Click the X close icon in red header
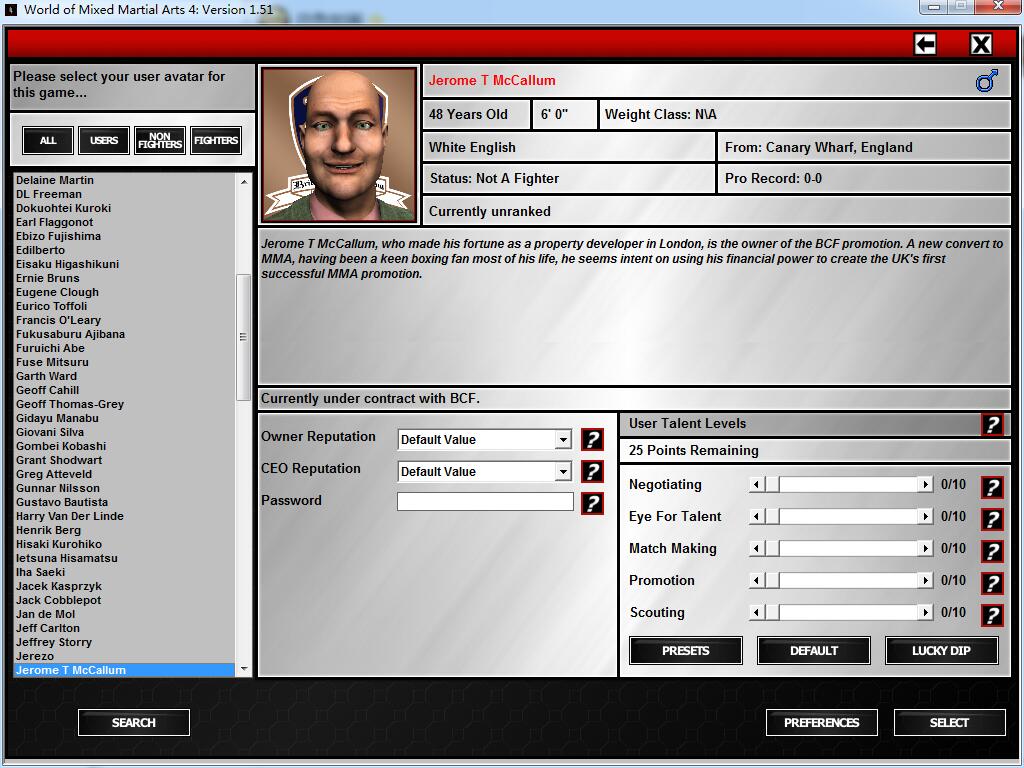Image resolution: width=1024 pixels, height=768 pixels. pos(981,44)
